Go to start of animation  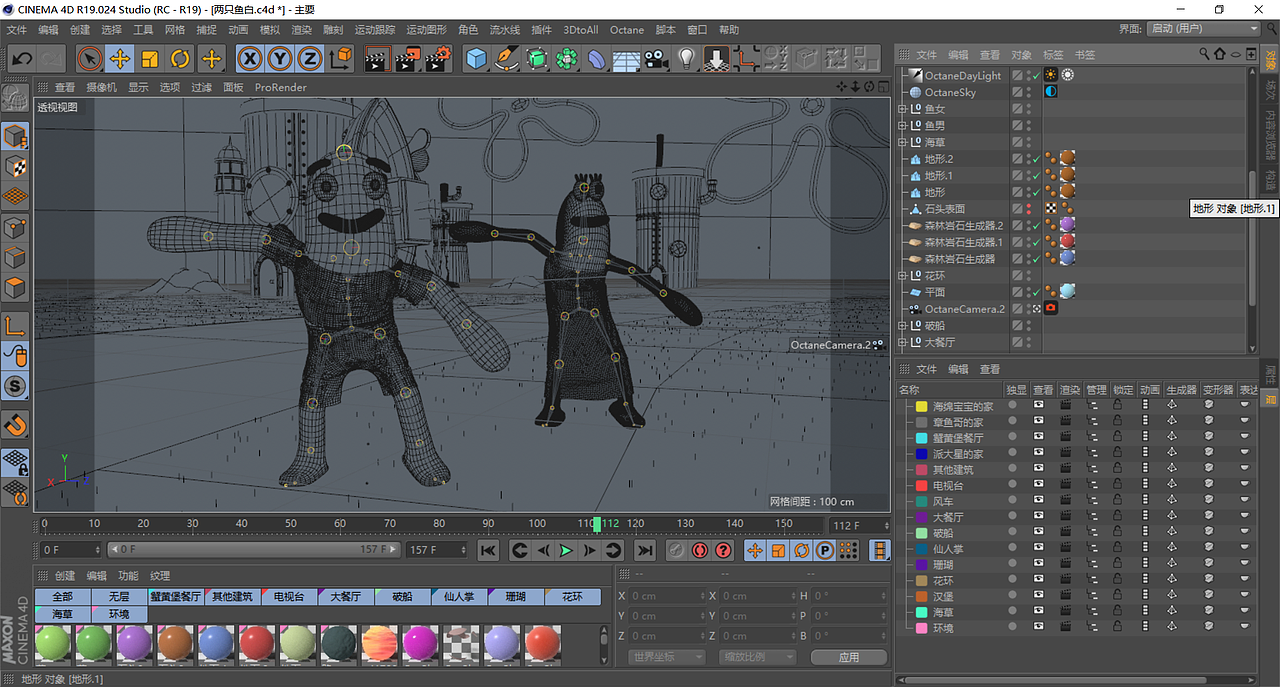point(488,550)
